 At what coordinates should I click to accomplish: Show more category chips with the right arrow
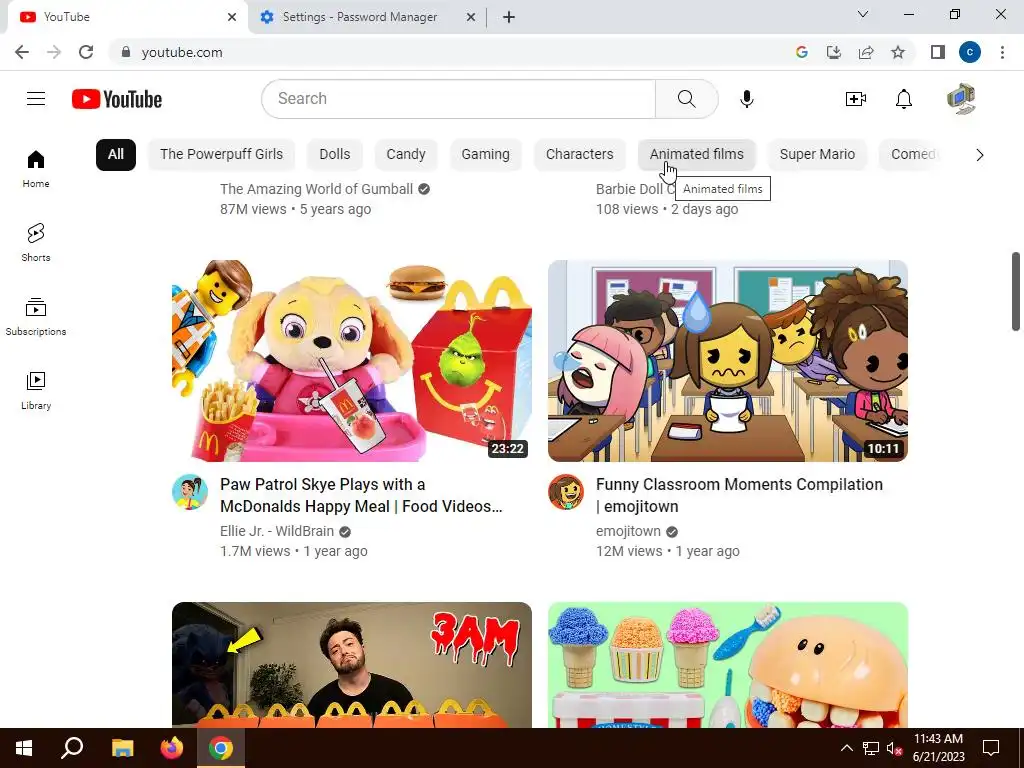pos(980,155)
